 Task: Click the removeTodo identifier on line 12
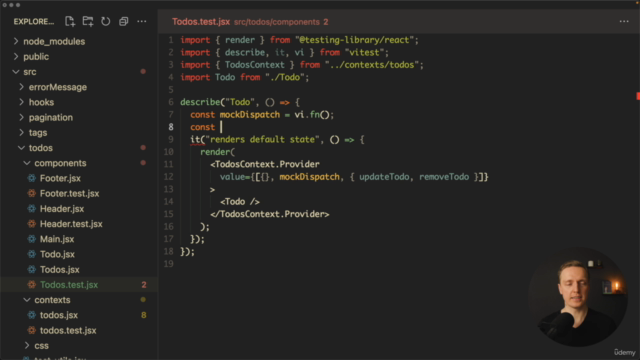tap(444, 177)
